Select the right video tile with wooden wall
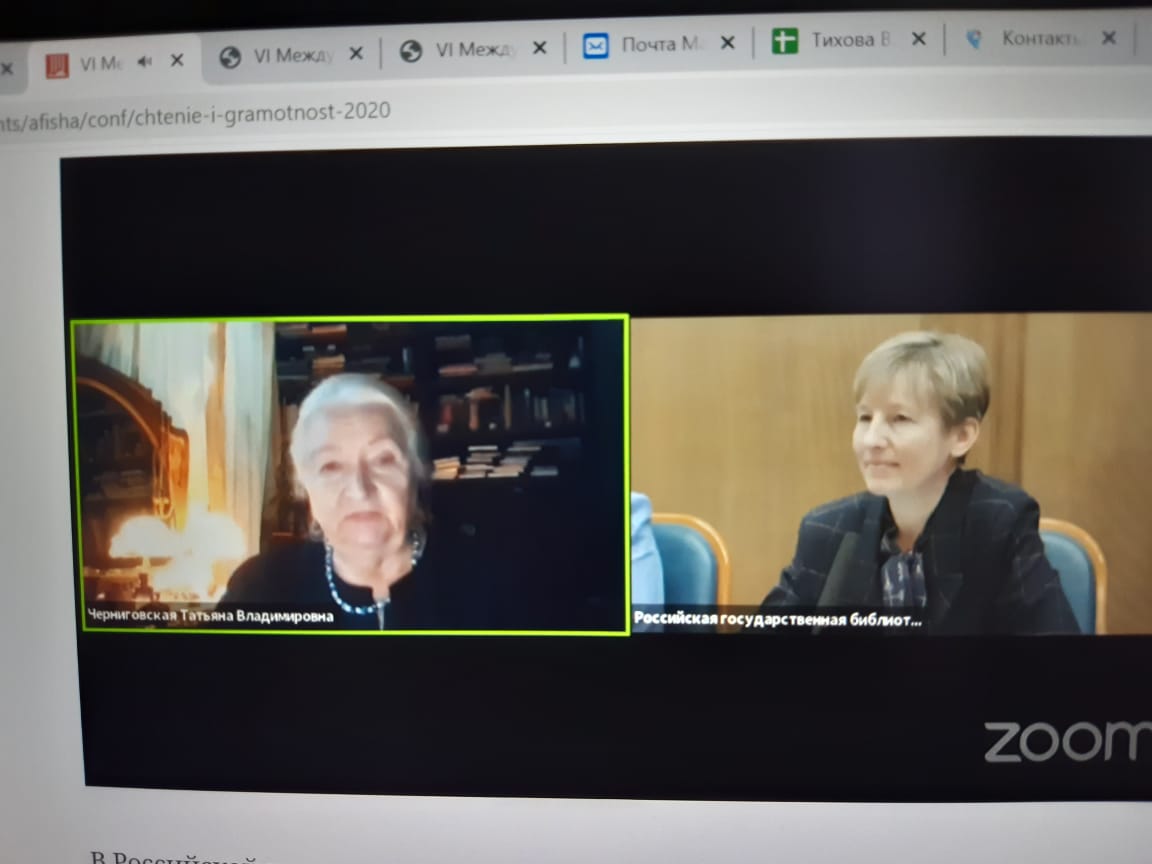Image resolution: width=1152 pixels, height=864 pixels. click(890, 470)
